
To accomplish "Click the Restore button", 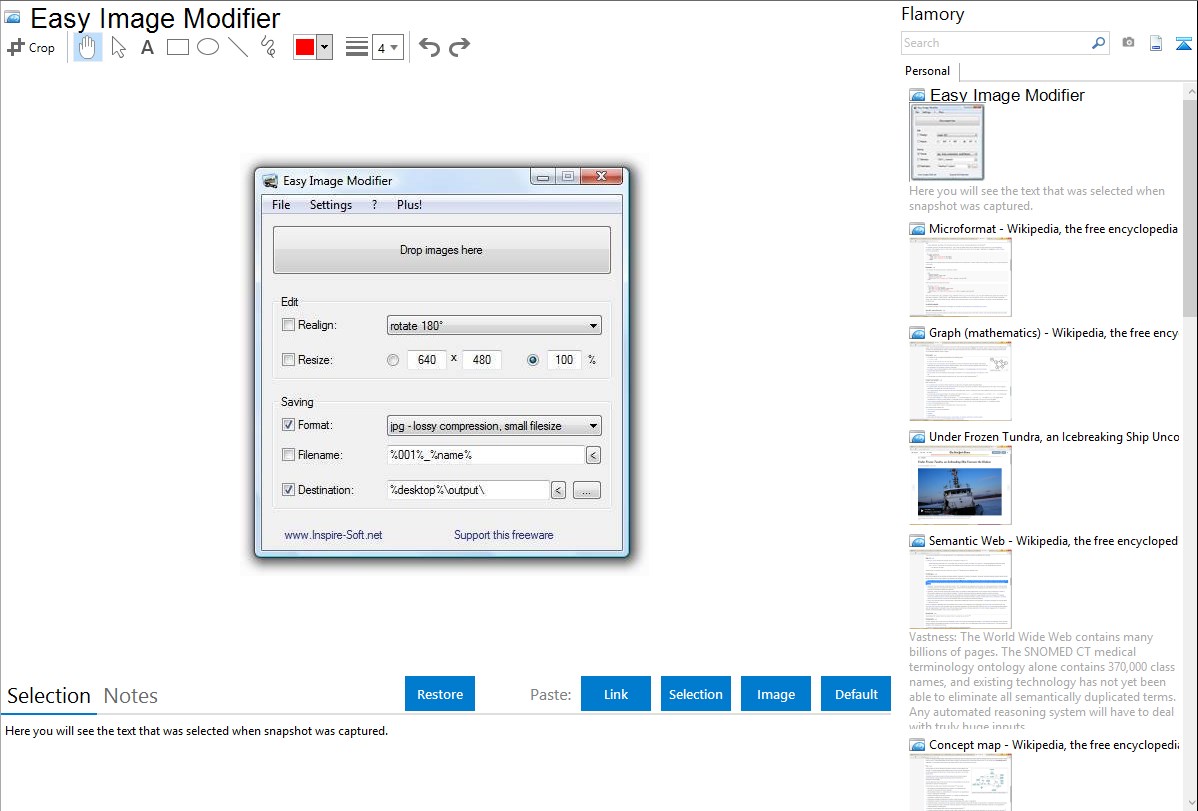I will (440, 694).
